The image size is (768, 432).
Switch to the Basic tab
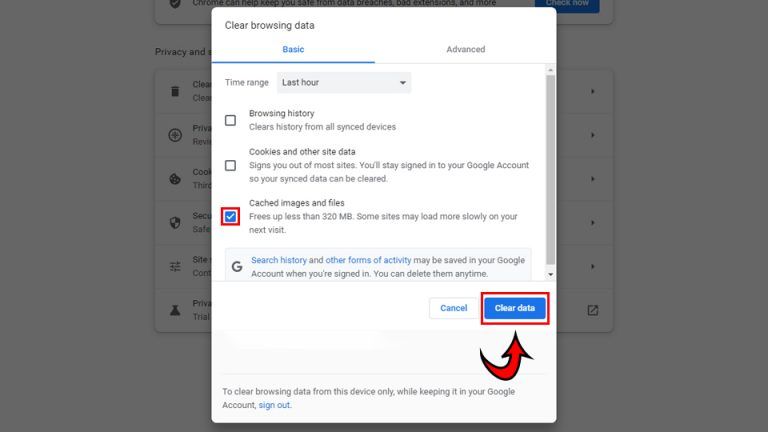[x=293, y=49]
